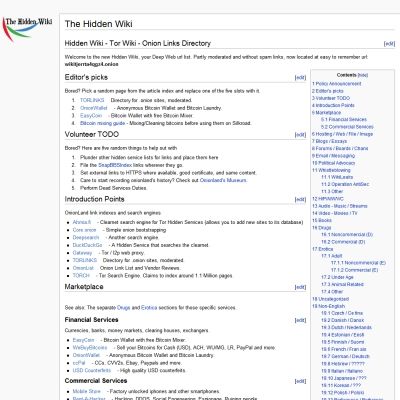Jump to 6 Hosting / Web / File / Image
The image size is (400, 400).
342,134
